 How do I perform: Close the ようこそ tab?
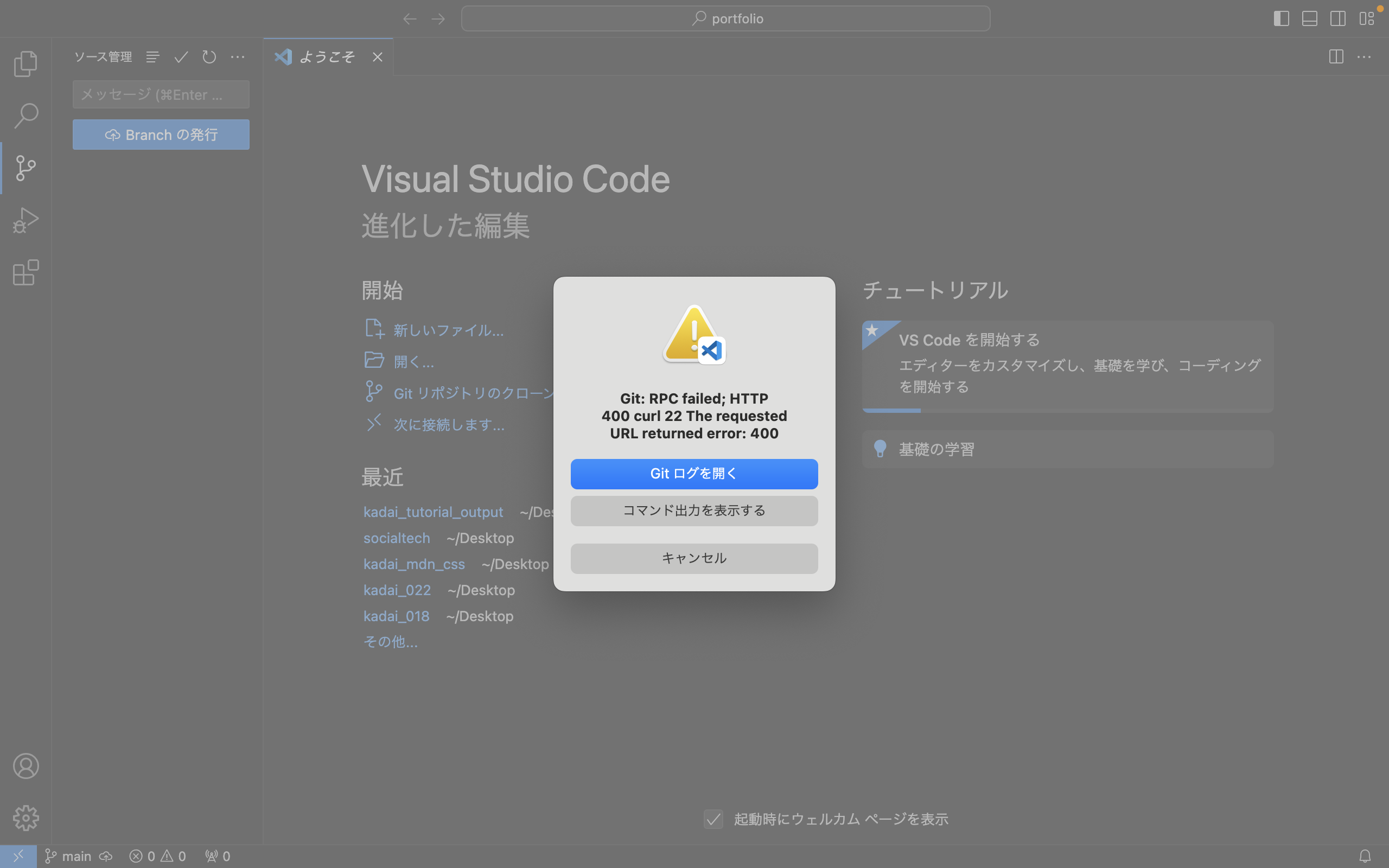pyautogui.click(x=377, y=57)
